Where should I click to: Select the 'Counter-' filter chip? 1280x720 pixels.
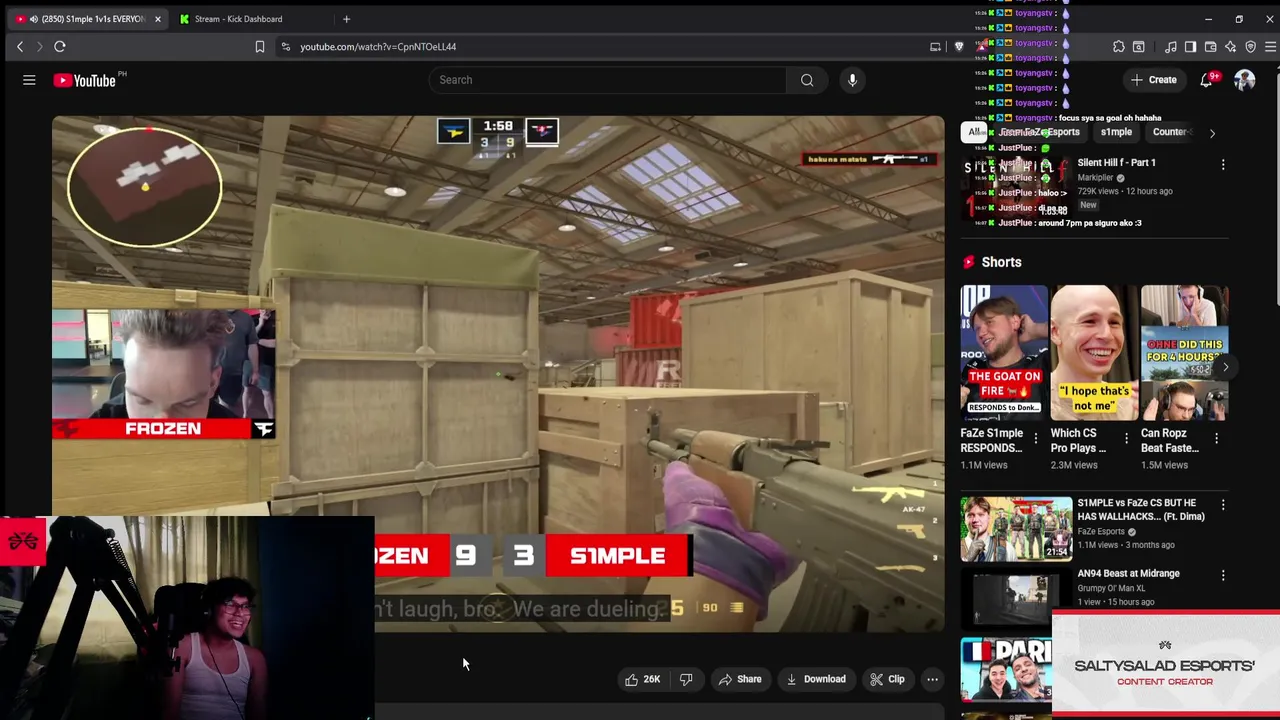click(1171, 132)
